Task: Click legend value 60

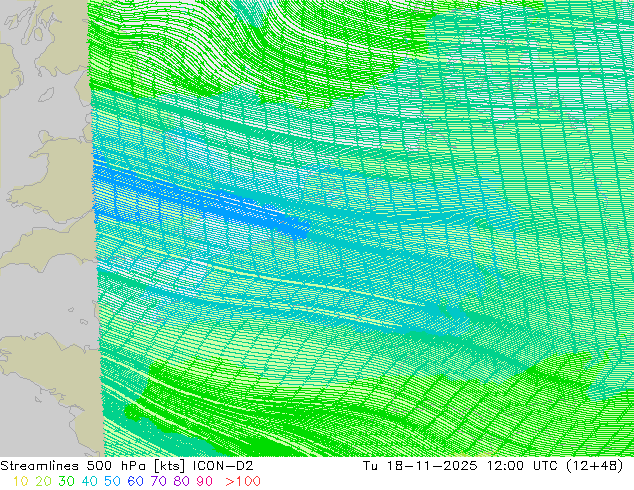Action: click(135, 481)
